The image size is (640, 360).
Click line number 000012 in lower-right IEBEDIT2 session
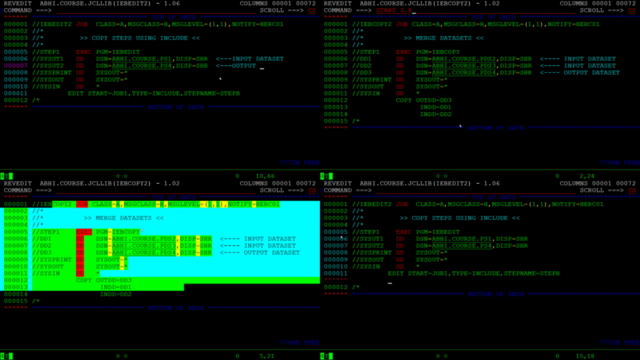click(336, 287)
